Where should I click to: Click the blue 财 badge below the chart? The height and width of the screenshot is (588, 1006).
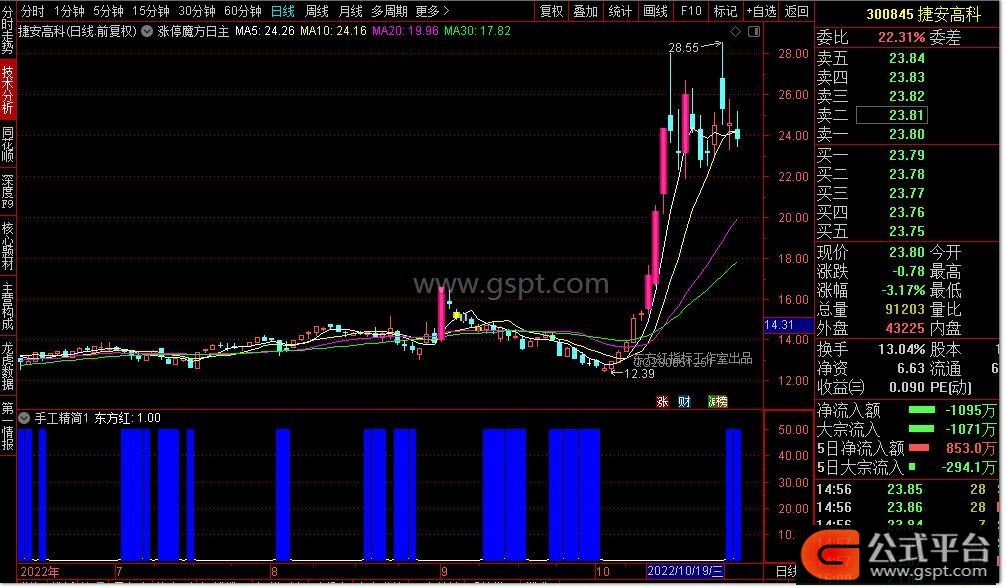[x=685, y=402]
